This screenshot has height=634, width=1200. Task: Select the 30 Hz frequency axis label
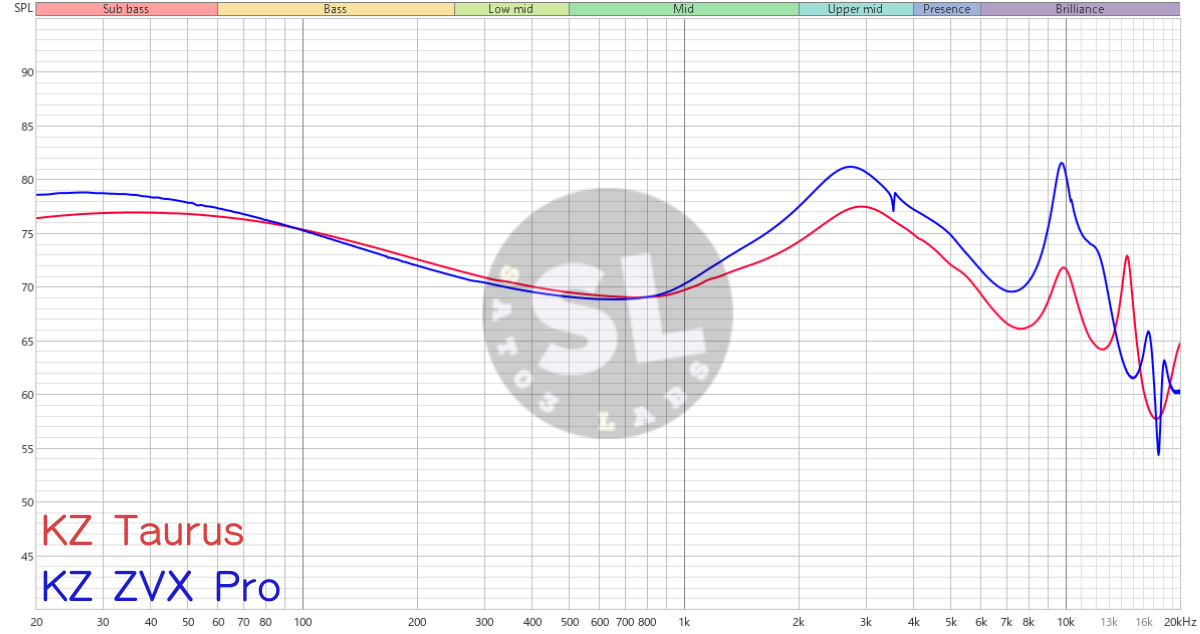pos(104,621)
